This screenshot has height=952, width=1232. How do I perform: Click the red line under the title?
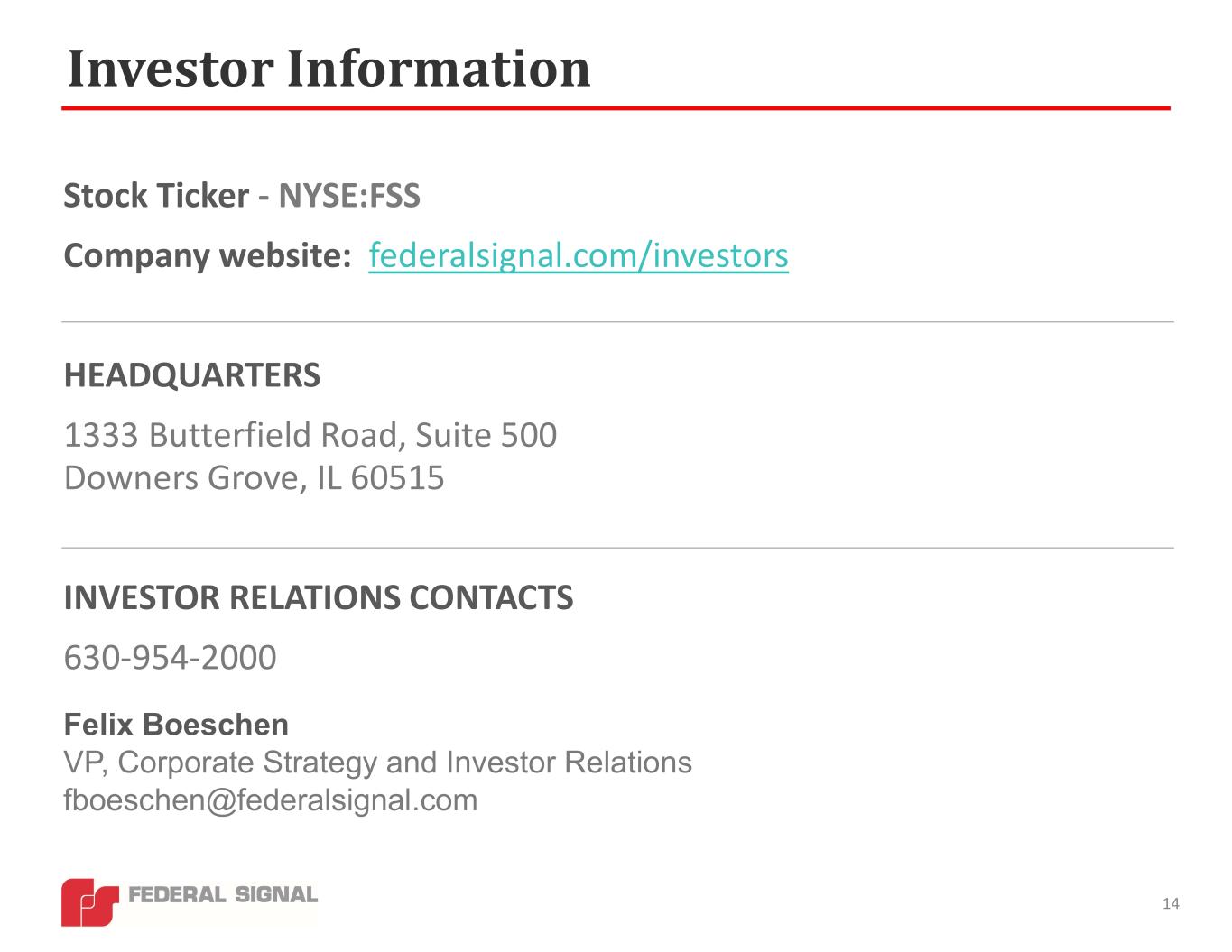click(x=616, y=108)
